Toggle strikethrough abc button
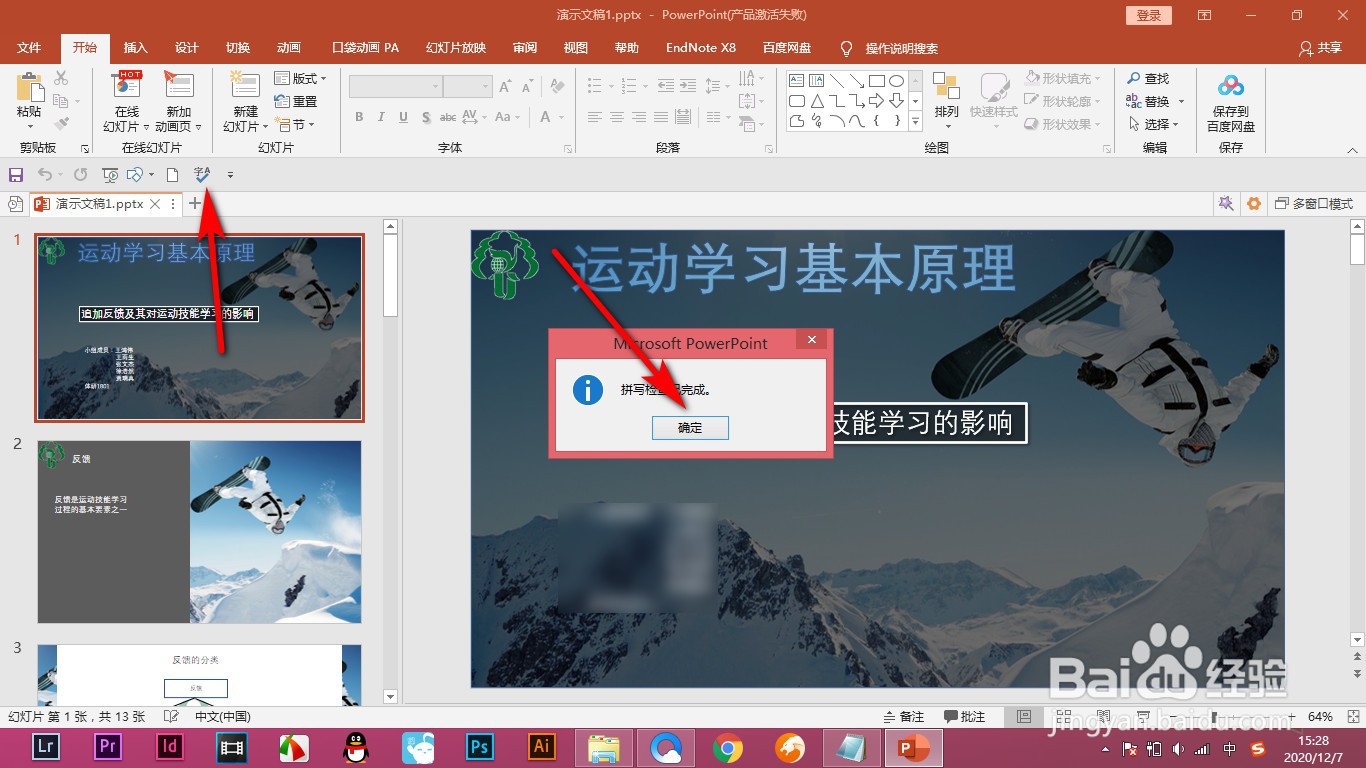This screenshot has width=1366, height=768. coord(448,117)
